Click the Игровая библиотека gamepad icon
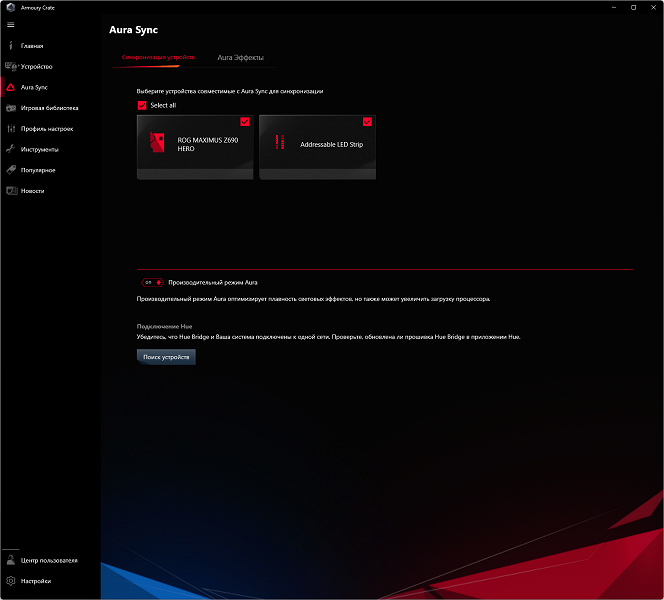Screen dimensions: 664x600 [x=11, y=108]
